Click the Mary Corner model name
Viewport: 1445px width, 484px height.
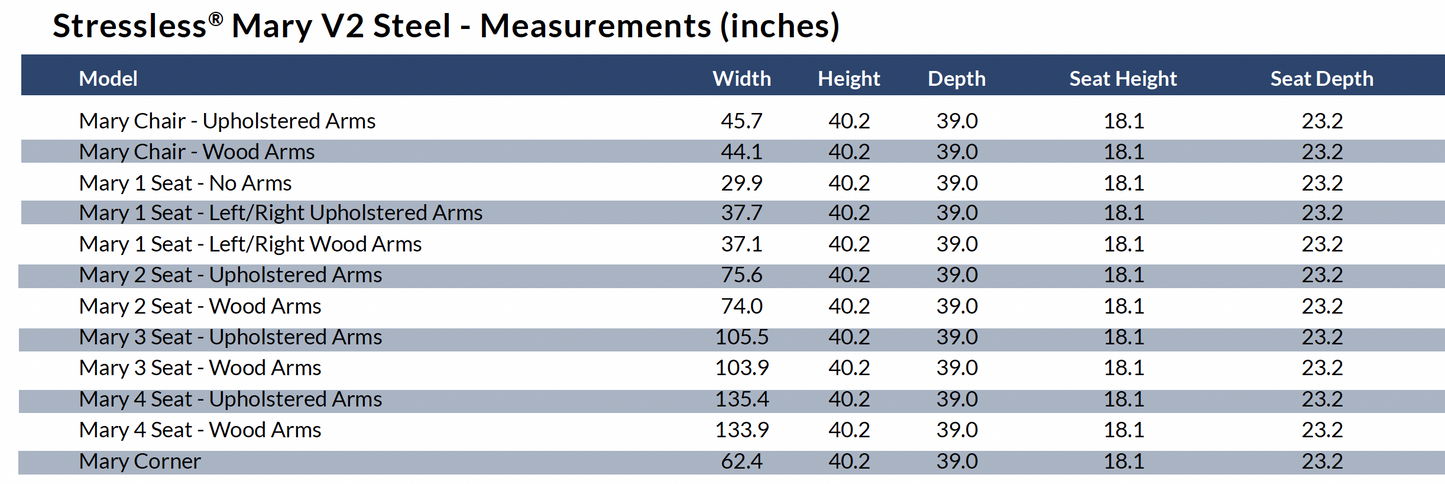pyautogui.click(x=140, y=461)
